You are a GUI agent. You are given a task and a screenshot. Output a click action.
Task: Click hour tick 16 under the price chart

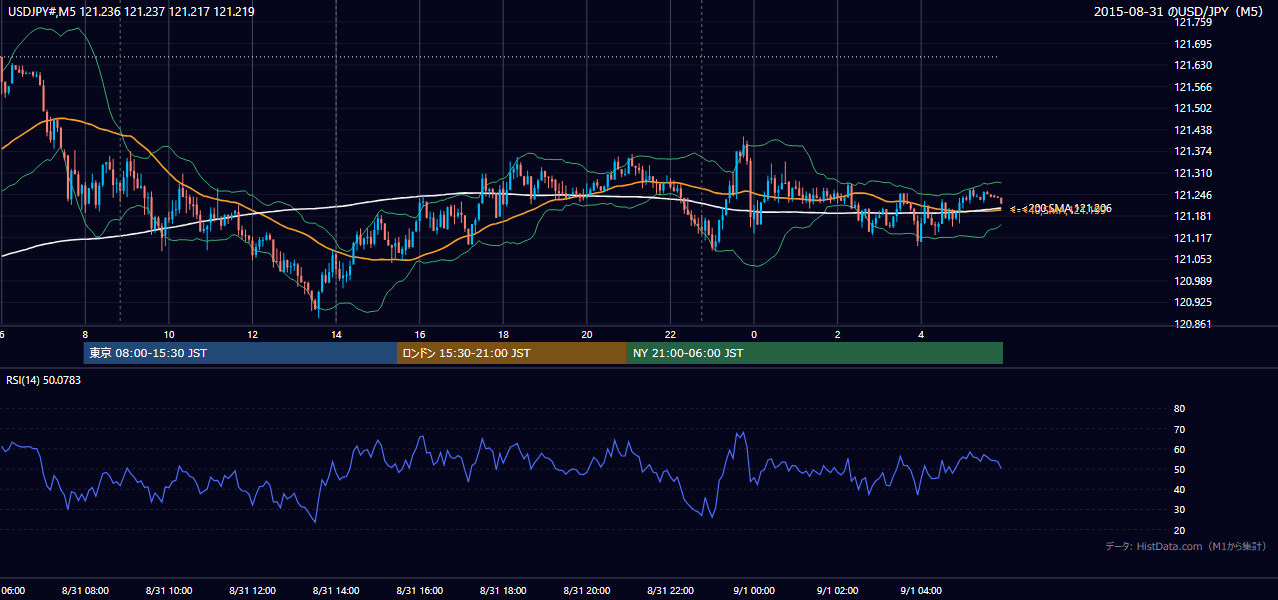coord(419,335)
